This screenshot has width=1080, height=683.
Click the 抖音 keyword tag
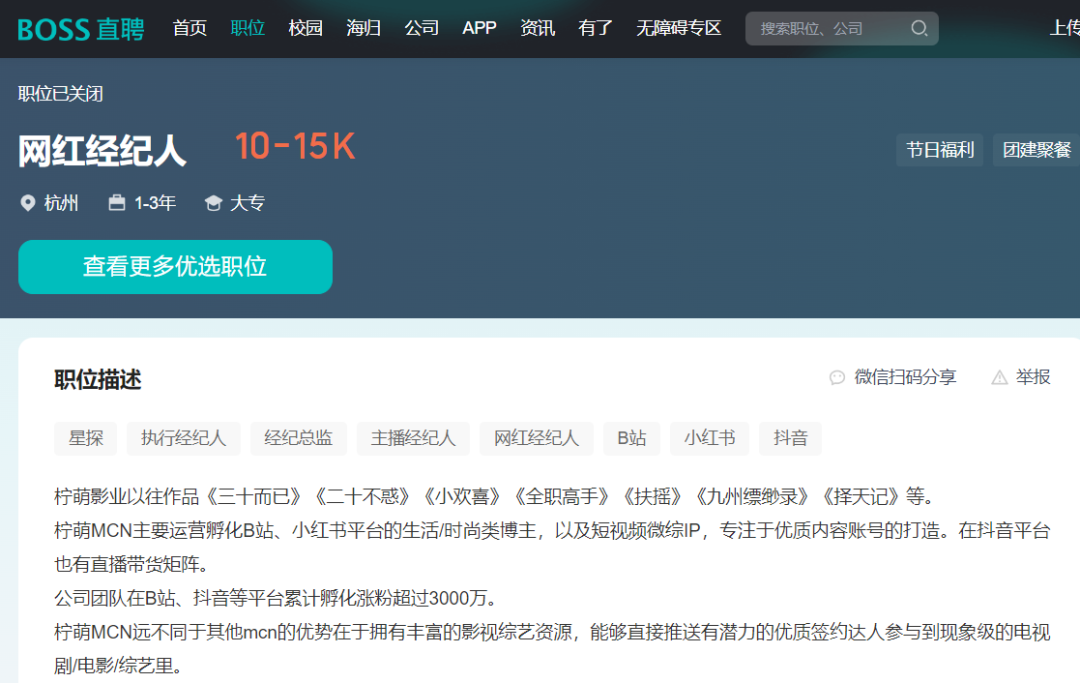click(790, 438)
